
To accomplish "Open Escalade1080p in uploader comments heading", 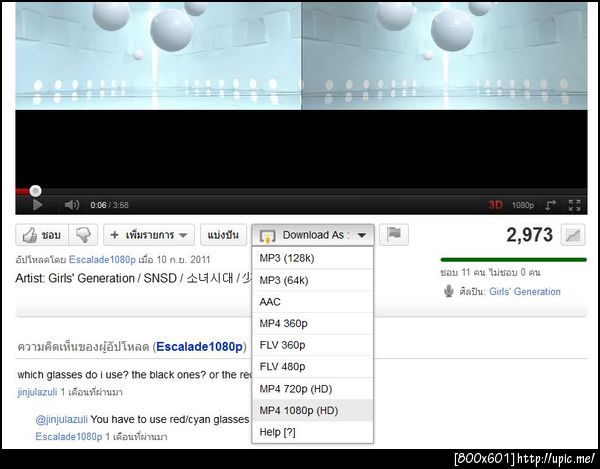I will click(199, 347).
